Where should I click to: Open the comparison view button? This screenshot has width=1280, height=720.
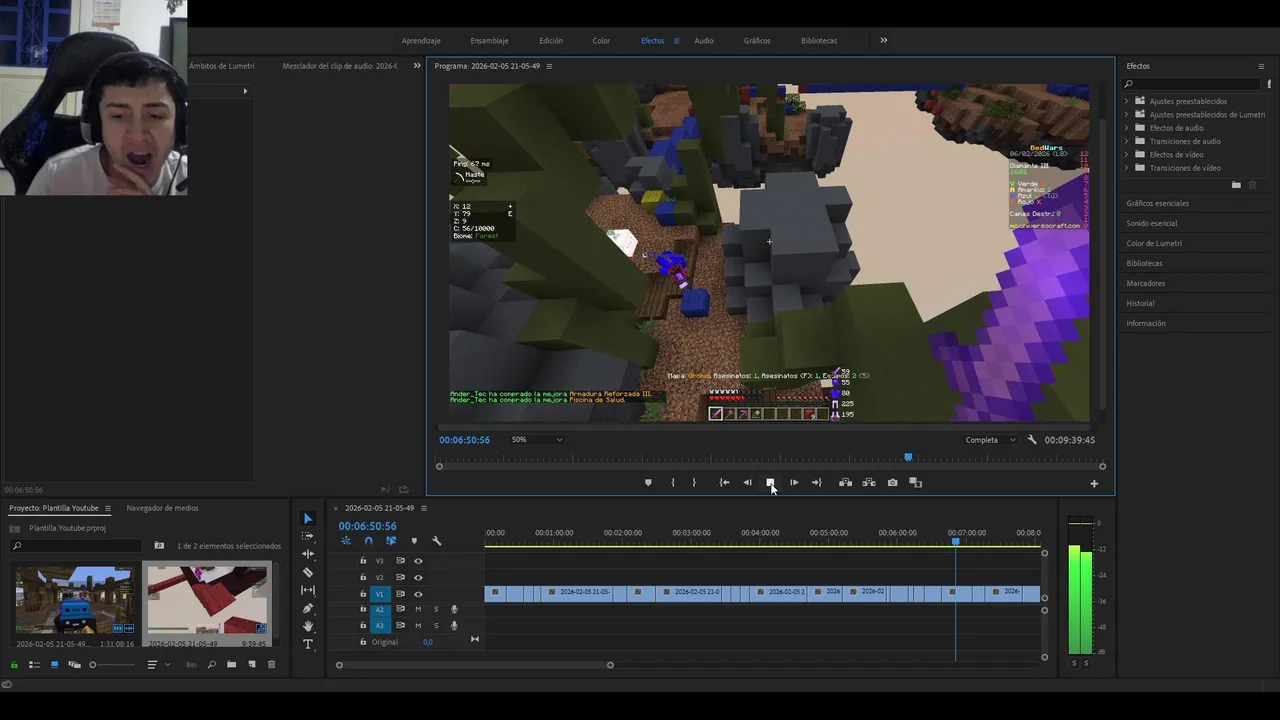point(915,483)
